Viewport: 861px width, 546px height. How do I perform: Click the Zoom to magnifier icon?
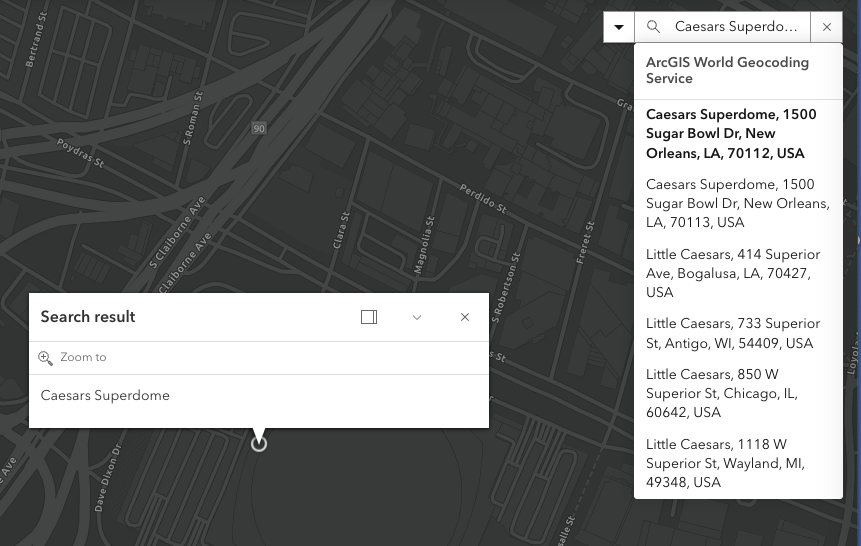pos(45,358)
